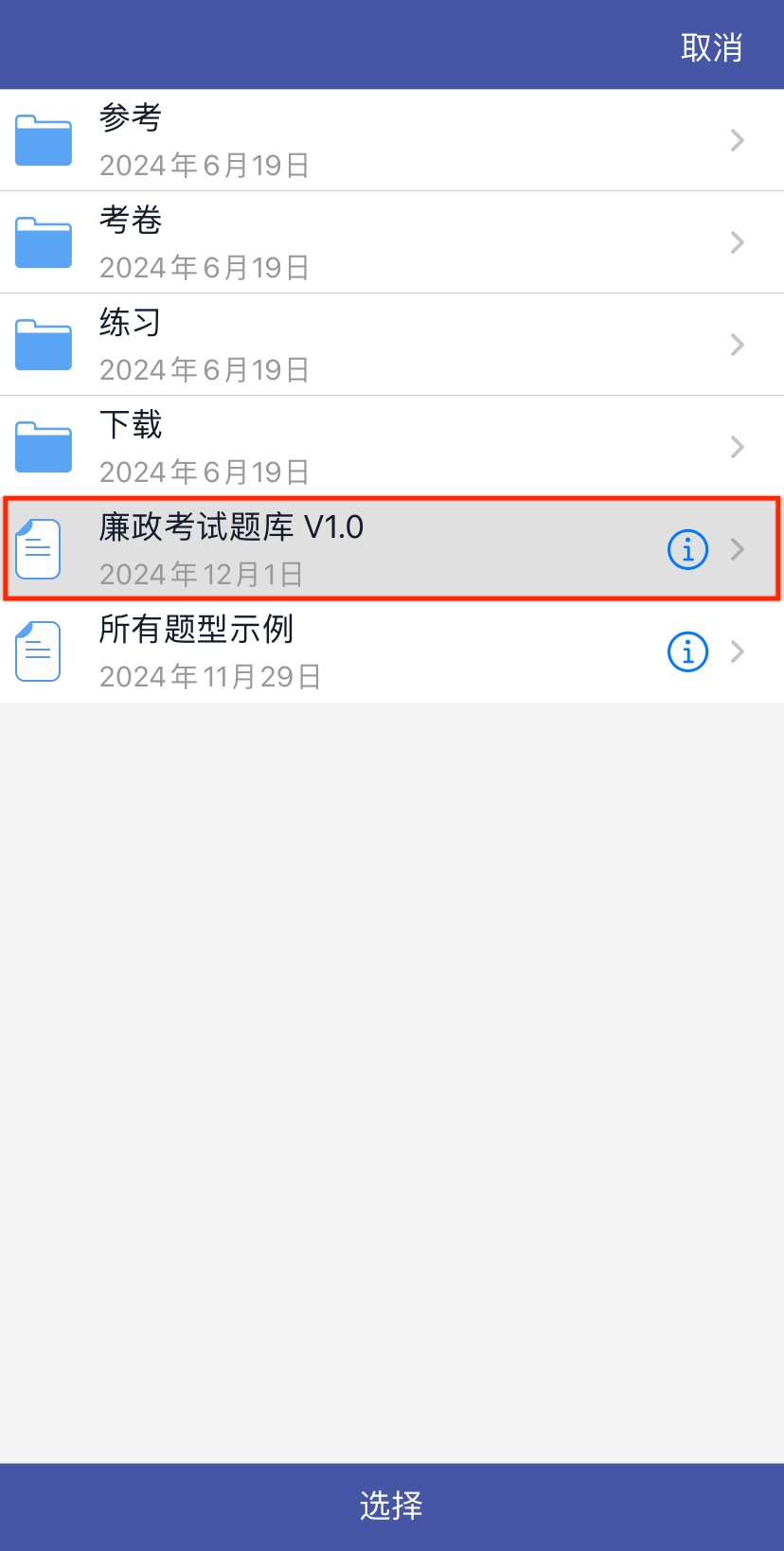This screenshot has height=1551, width=784.
Task: Tap the 廉政考试题库 V1.0 document icon
Action: coord(39,549)
